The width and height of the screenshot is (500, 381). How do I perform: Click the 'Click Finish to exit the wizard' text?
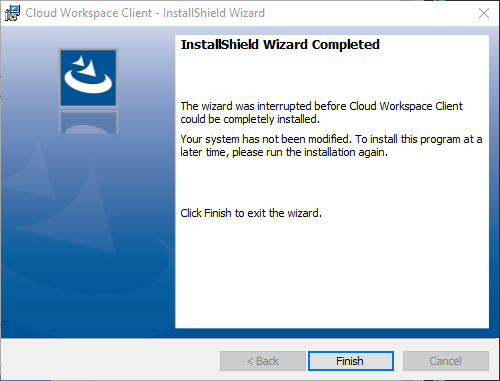pyautogui.click(x=251, y=213)
